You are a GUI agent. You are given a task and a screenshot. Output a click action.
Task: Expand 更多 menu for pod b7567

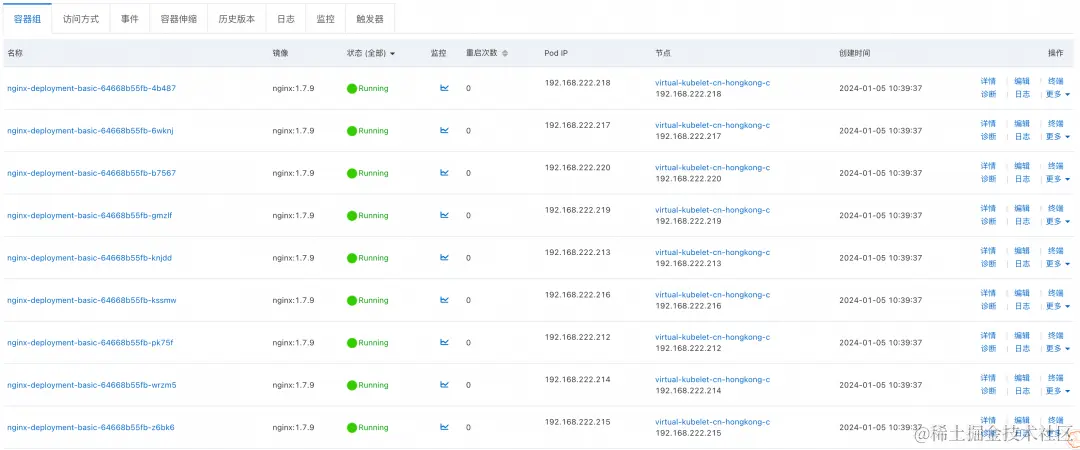click(1058, 179)
